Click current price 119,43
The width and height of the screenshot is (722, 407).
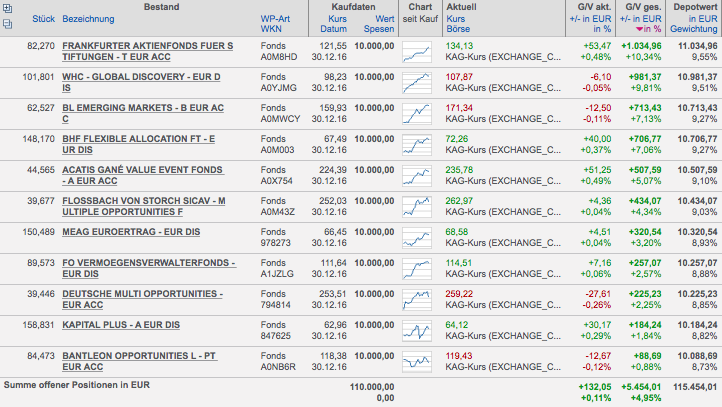pyautogui.click(x=459, y=356)
